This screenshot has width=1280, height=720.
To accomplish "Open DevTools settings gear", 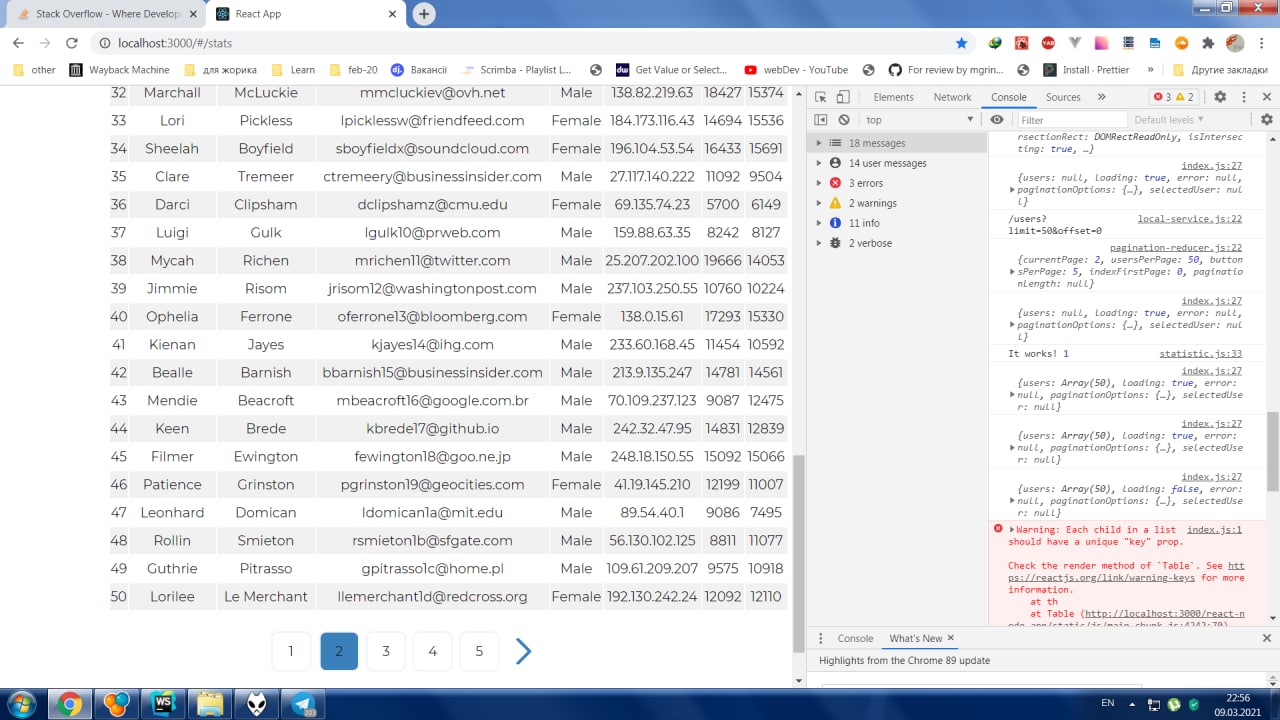I will [x=1220, y=97].
